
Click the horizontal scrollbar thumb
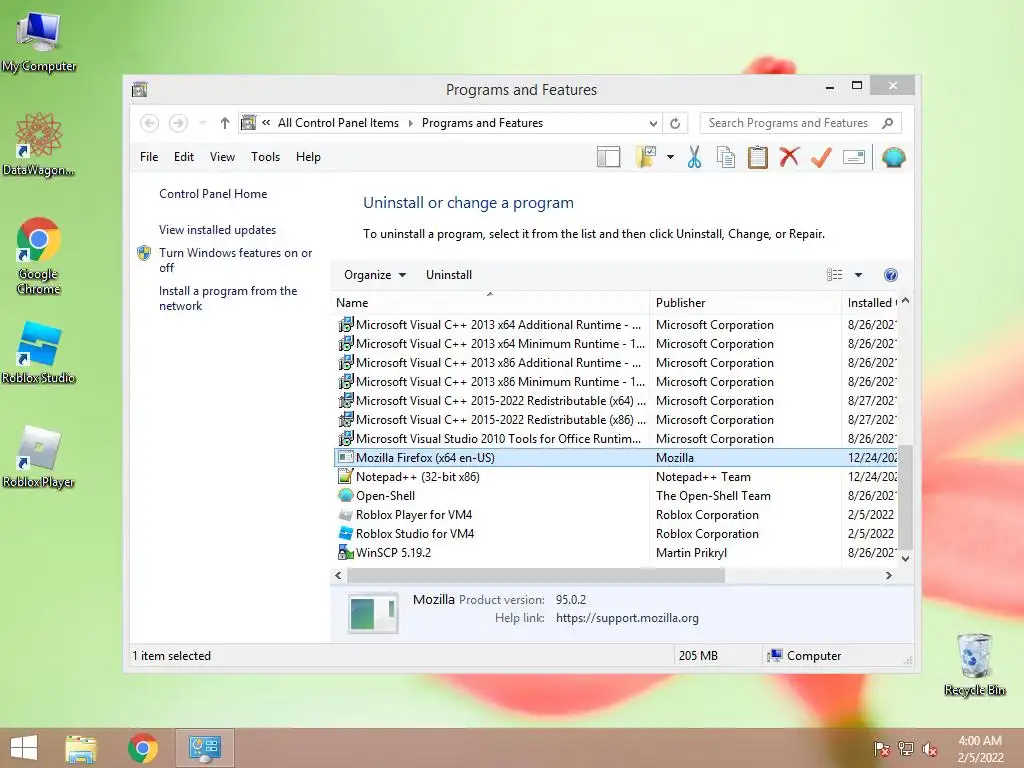536,575
